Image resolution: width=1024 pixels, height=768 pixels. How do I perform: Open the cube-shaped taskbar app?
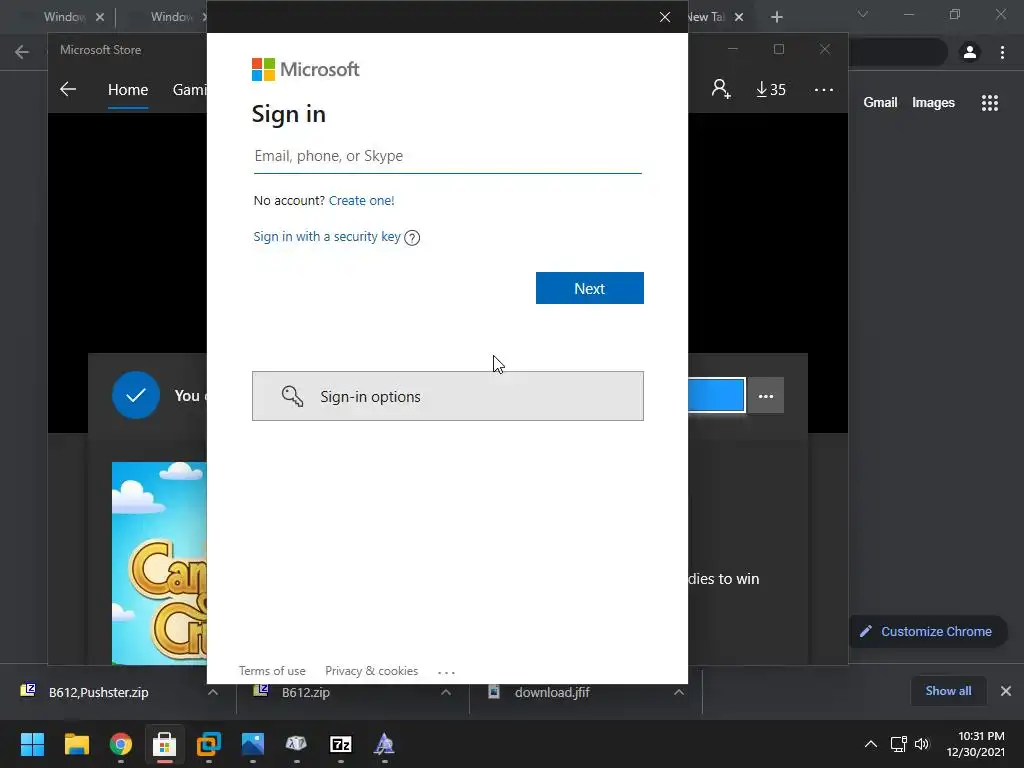[x=296, y=744]
